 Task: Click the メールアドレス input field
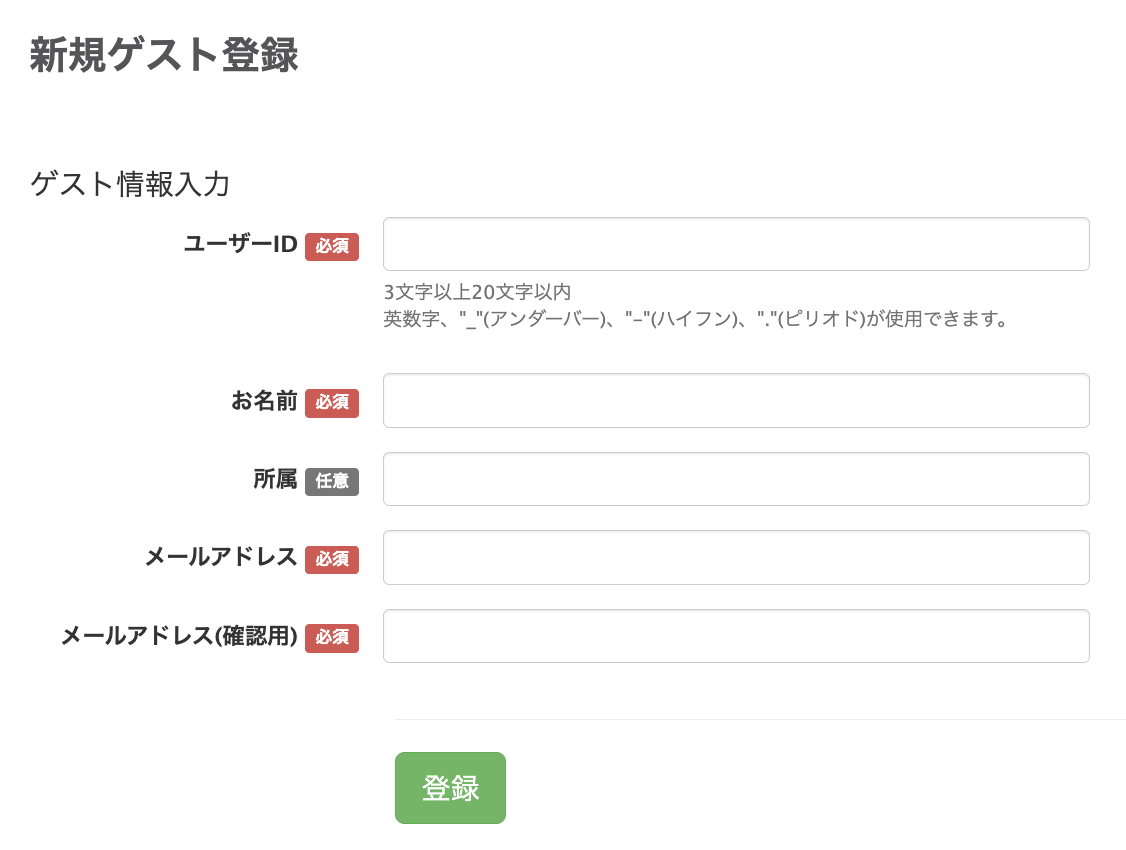(x=736, y=557)
